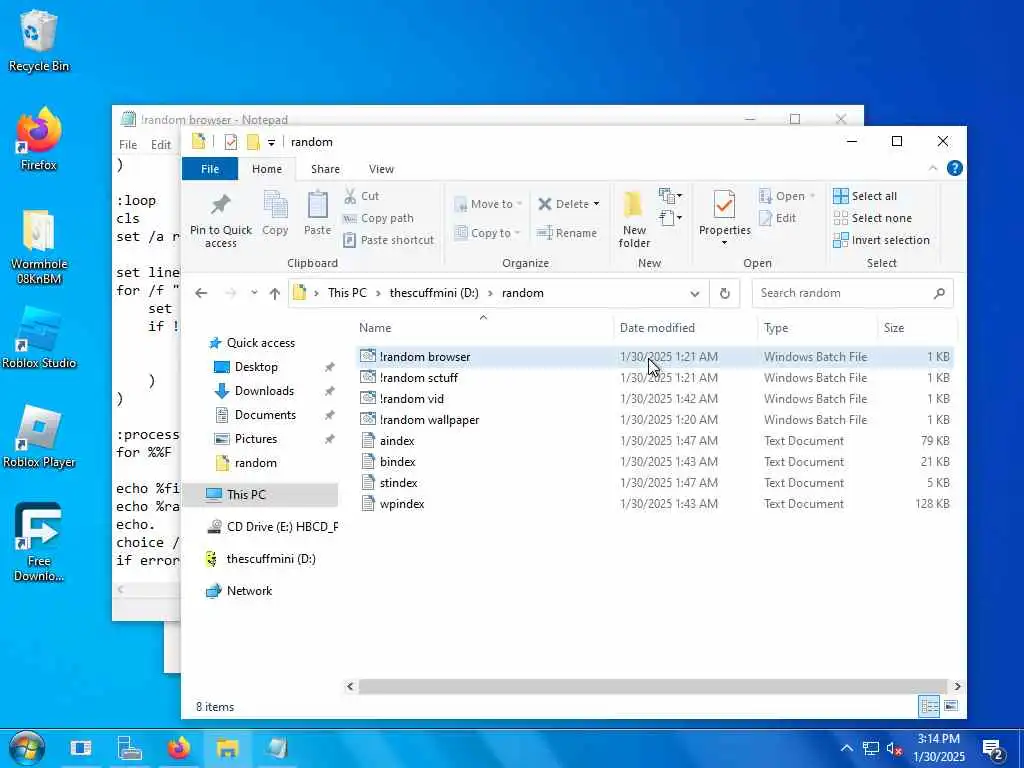Click the horizontal scrollbar in file list
The height and width of the screenshot is (768, 1024).
point(652,686)
